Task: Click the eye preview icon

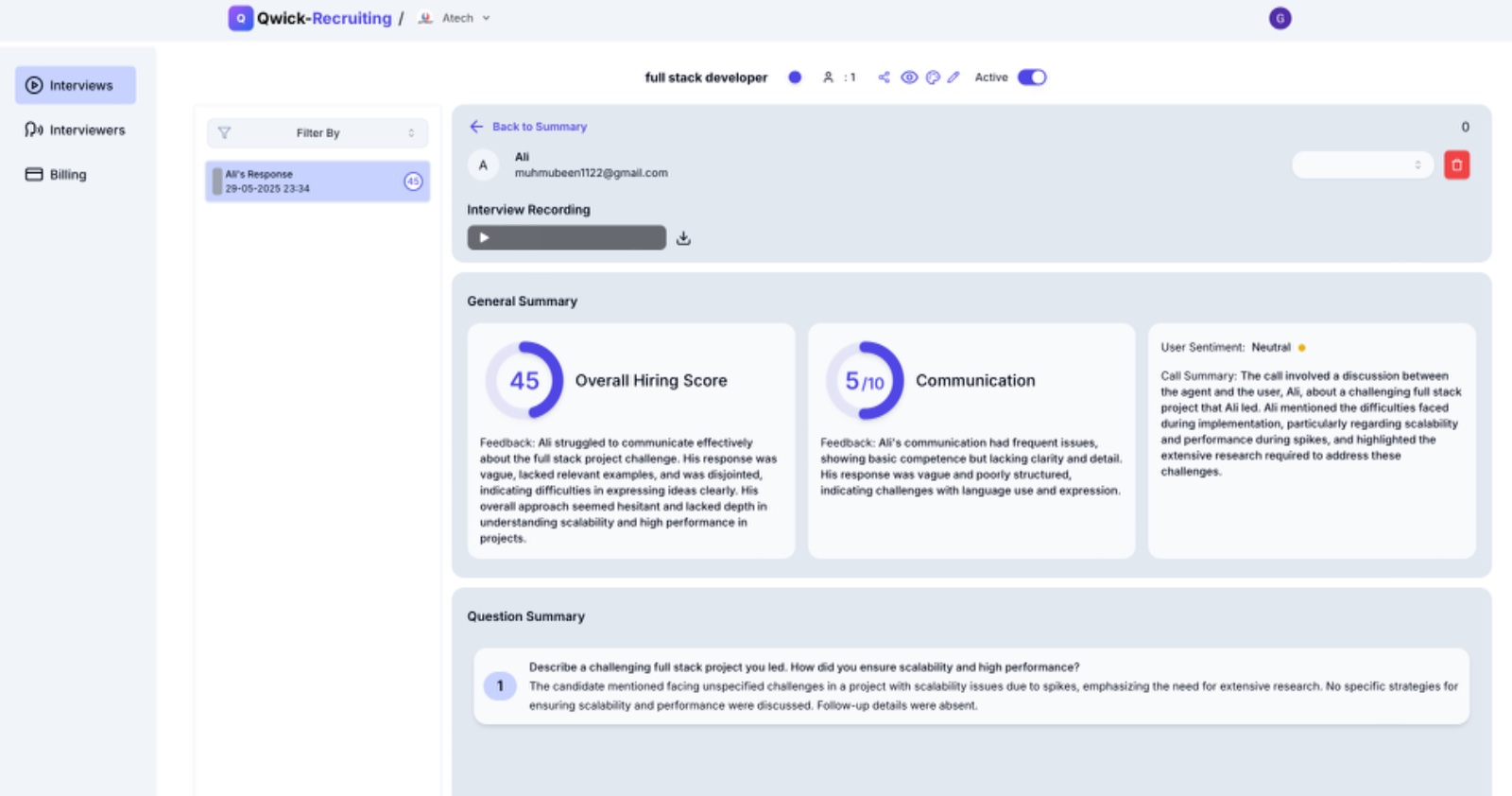Action: point(909,78)
